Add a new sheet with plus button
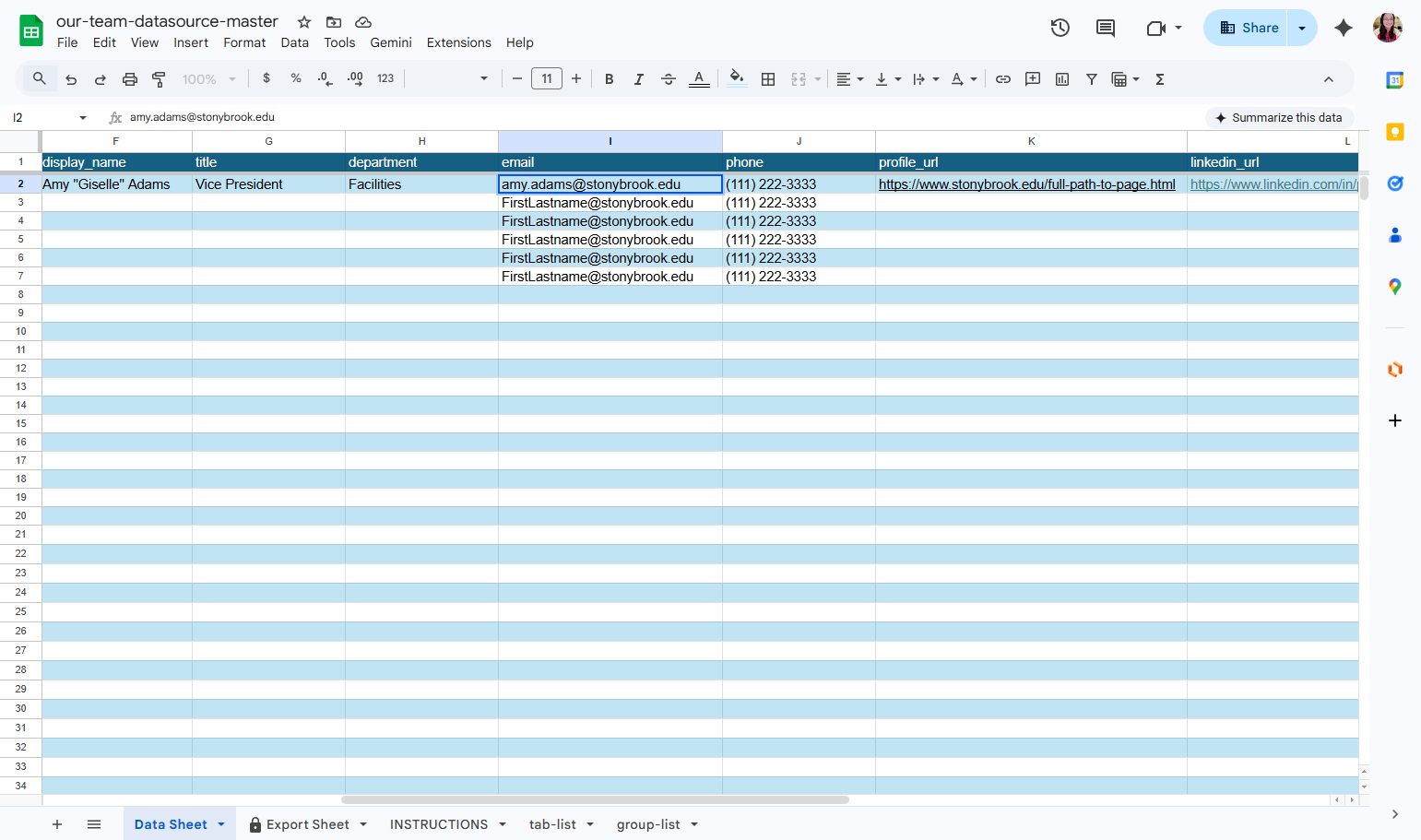The width and height of the screenshot is (1421, 840). (x=57, y=824)
